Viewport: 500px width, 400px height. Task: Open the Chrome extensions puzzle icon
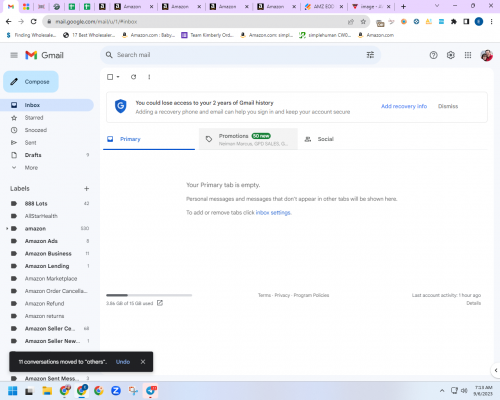[454, 22]
